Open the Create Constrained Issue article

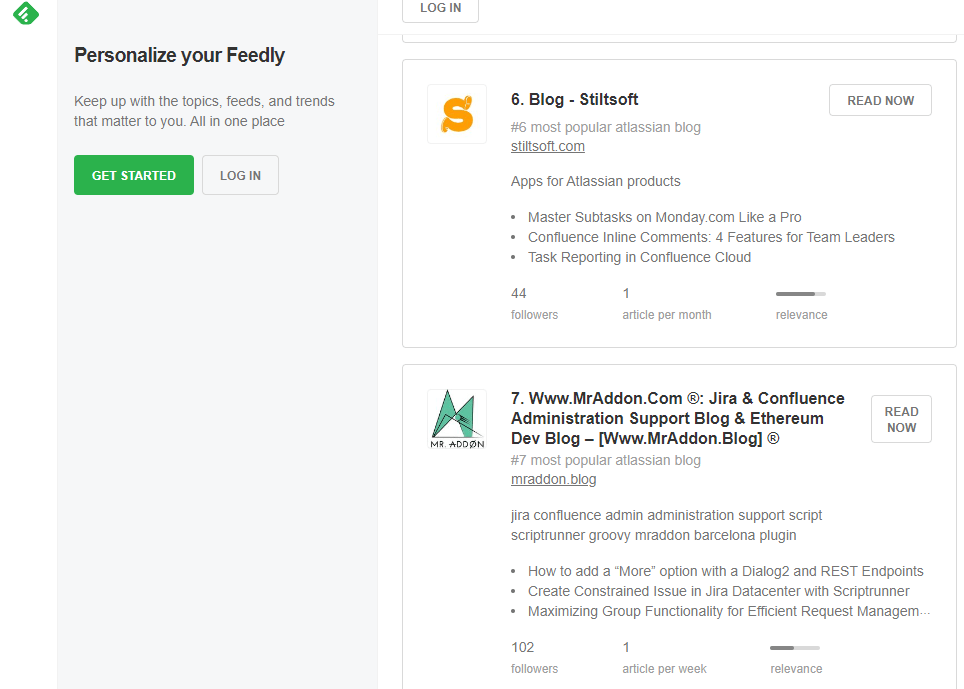pos(718,592)
